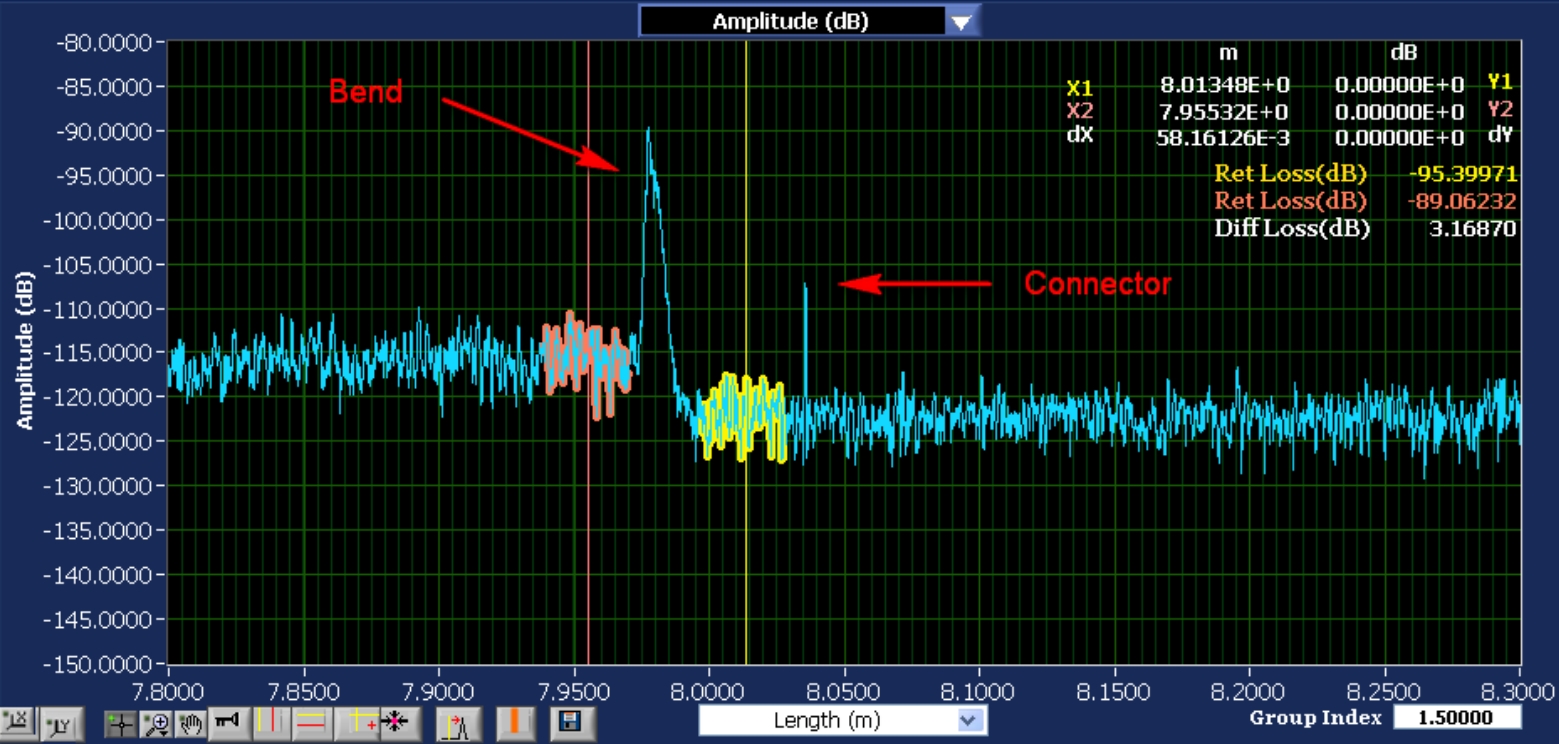Select the hand pan tool
The width and height of the screenshot is (1559, 744).
click(x=191, y=723)
